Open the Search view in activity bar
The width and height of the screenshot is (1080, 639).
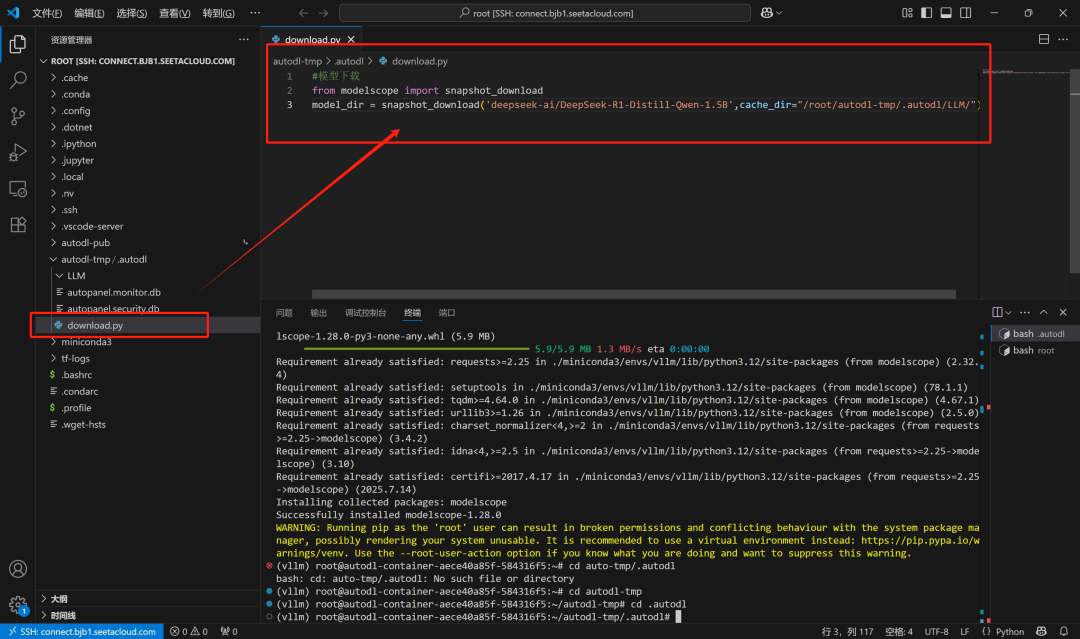coord(18,80)
